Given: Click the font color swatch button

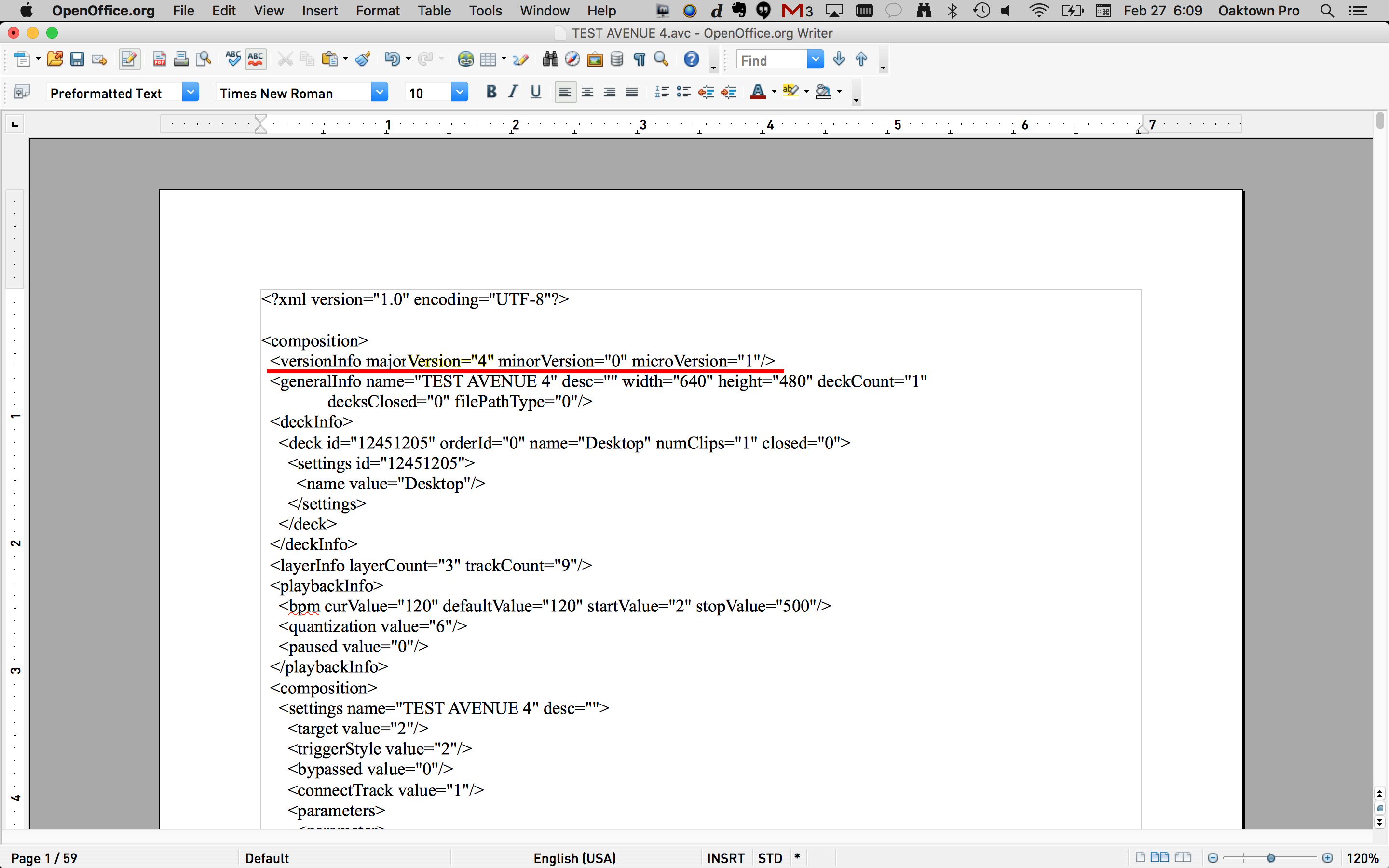Looking at the screenshot, I should point(758,92).
